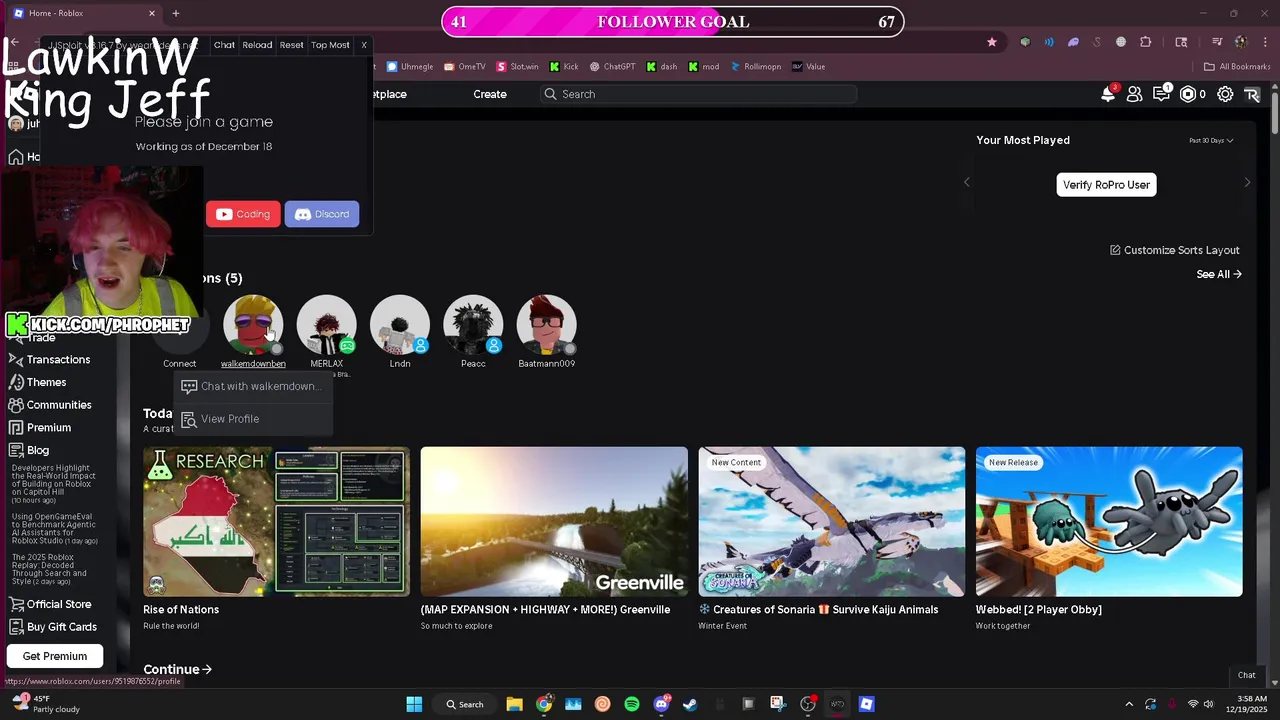Click the purple ghost extension icon

pos(1073,42)
